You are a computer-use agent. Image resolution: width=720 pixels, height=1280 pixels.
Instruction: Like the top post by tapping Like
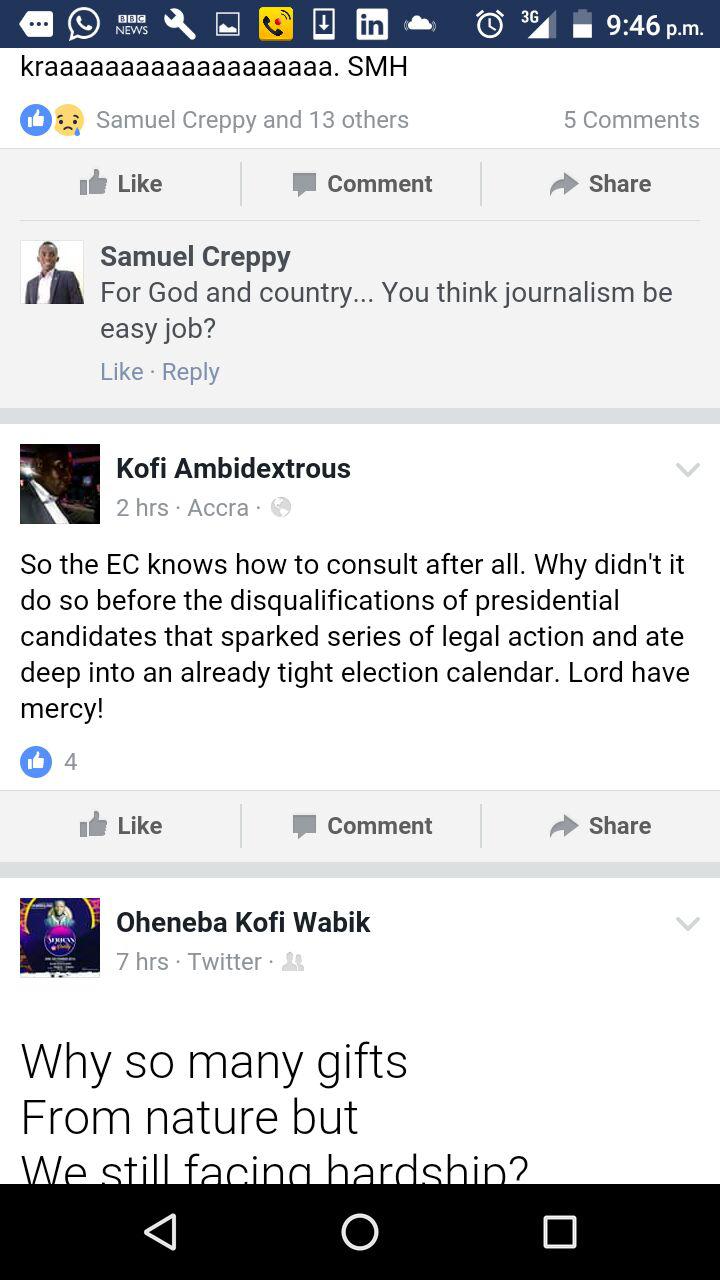tap(121, 183)
